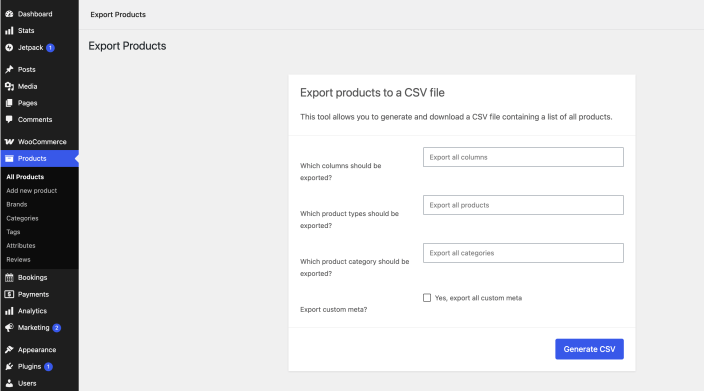Click the Users person icon
Image resolution: width=704 pixels, height=391 pixels.
click(9, 383)
